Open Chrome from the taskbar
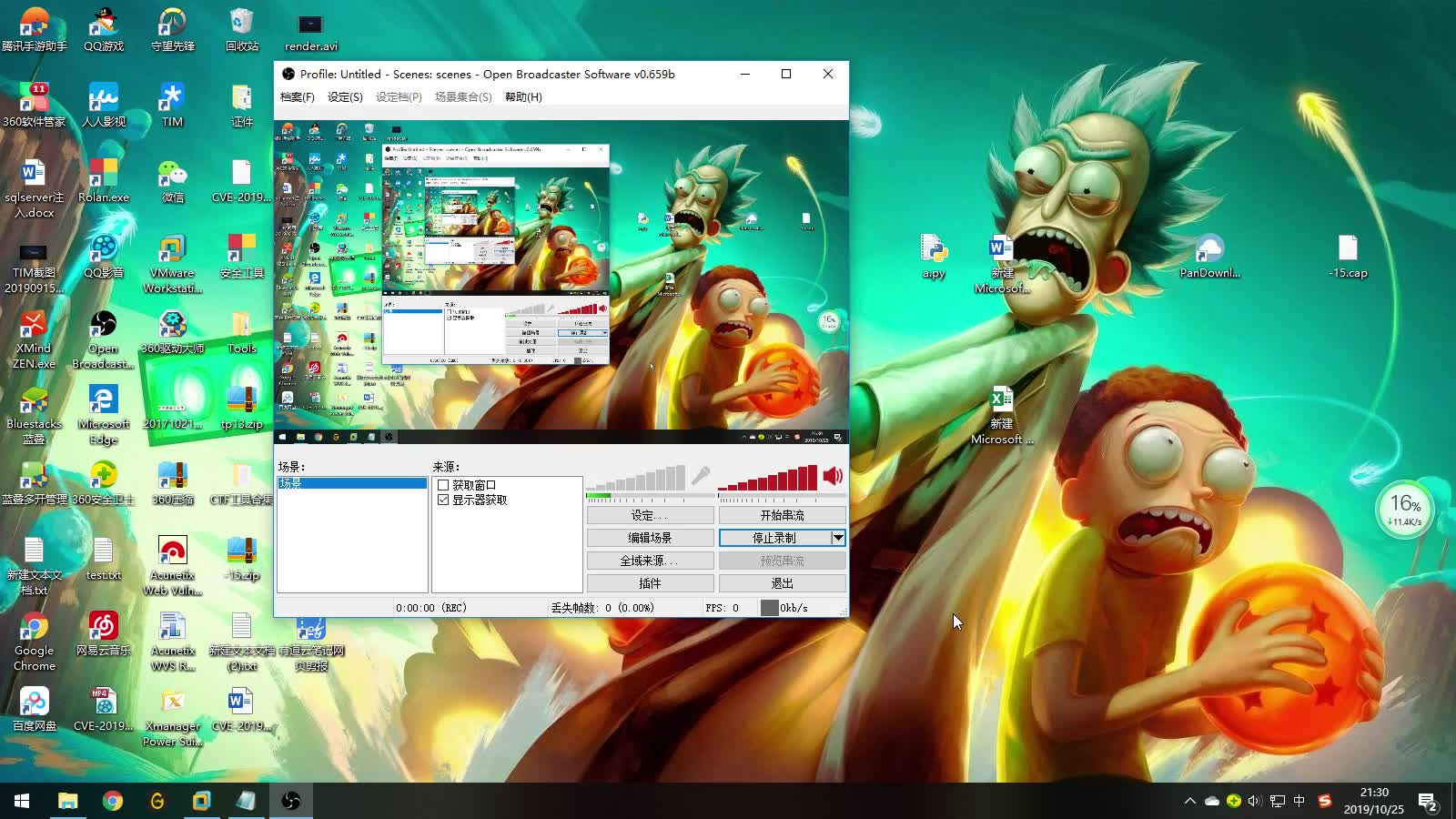 (x=112, y=801)
